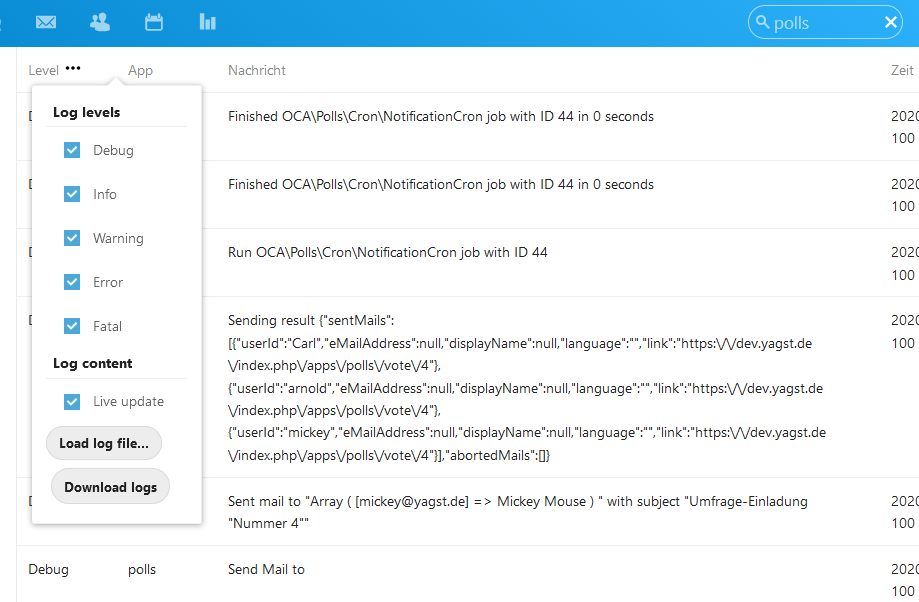Select the Send Mail to log message

[x=266, y=570]
